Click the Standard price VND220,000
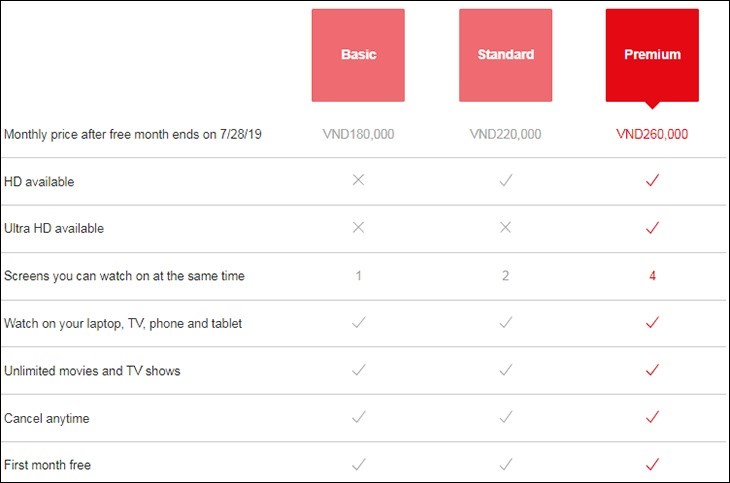730x483 pixels. [505, 134]
